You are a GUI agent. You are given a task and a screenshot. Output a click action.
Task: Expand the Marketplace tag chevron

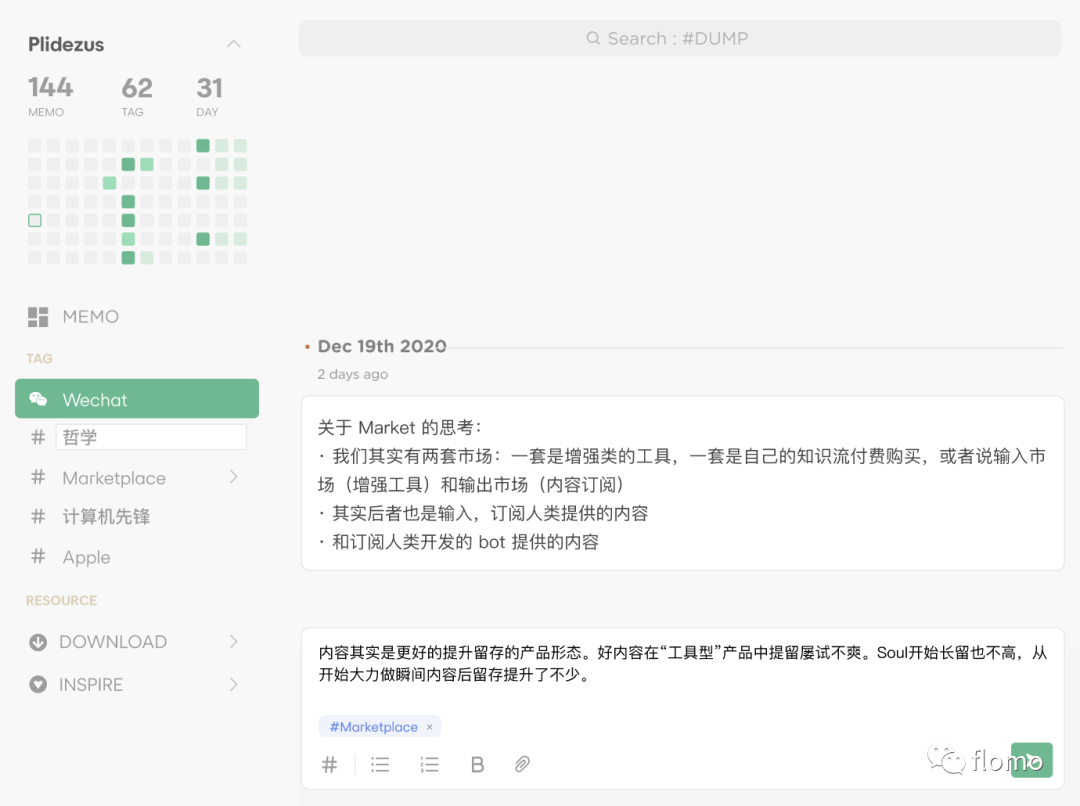233,477
